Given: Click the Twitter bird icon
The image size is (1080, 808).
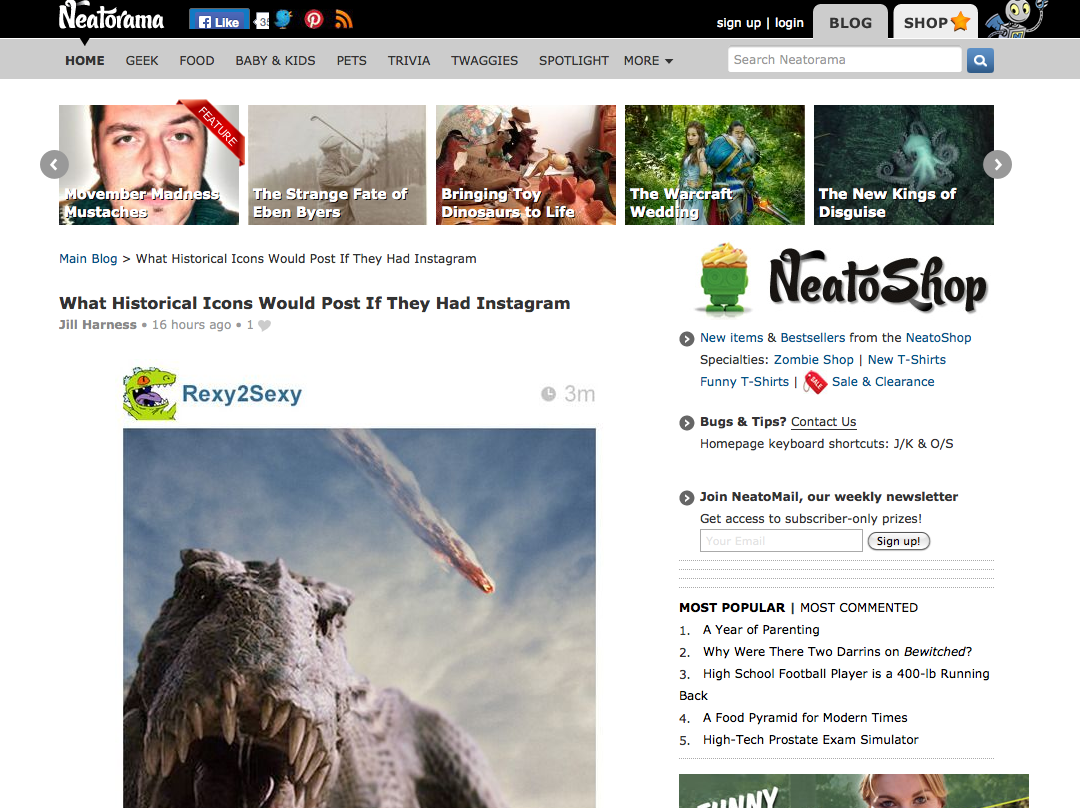Looking at the screenshot, I should tap(284, 20).
